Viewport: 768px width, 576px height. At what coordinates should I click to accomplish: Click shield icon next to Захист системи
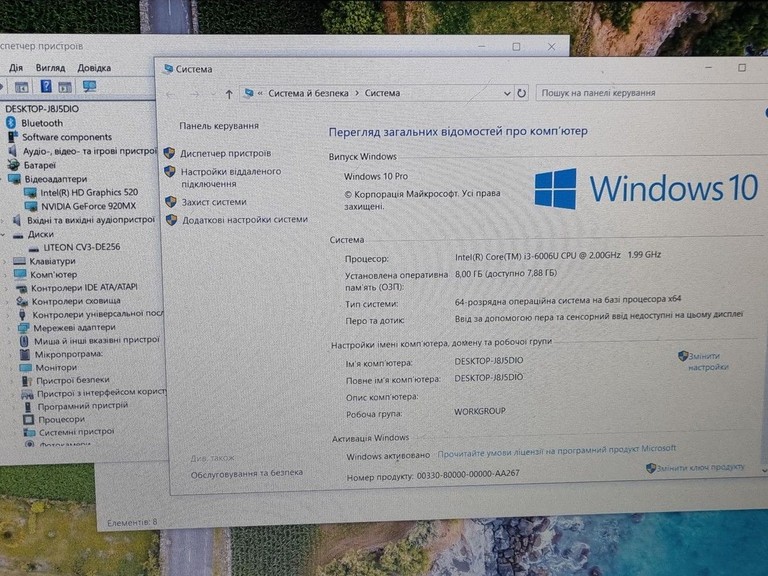click(x=171, y=201)
